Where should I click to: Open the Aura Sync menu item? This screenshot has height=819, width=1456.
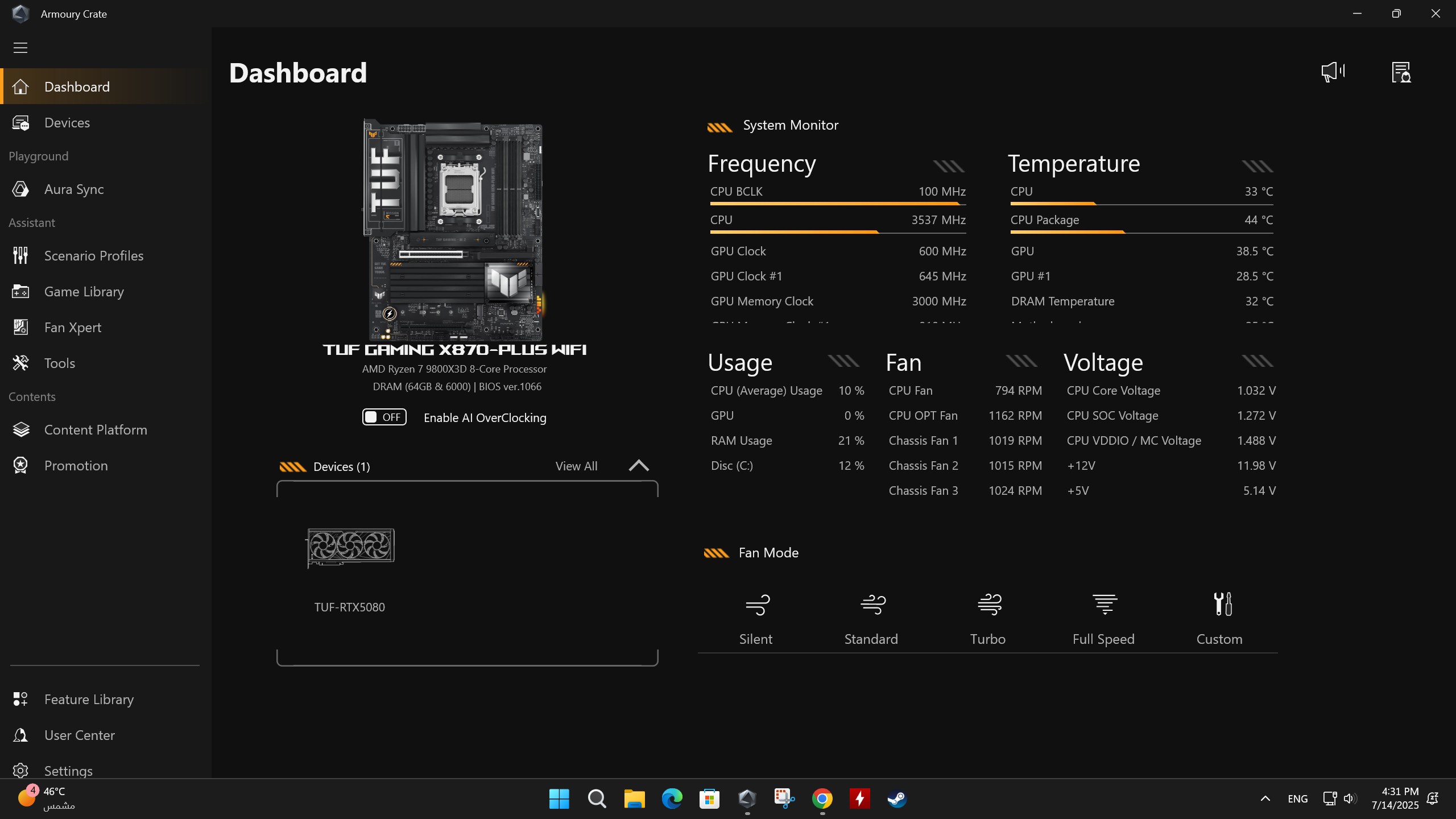click(105, 189)
